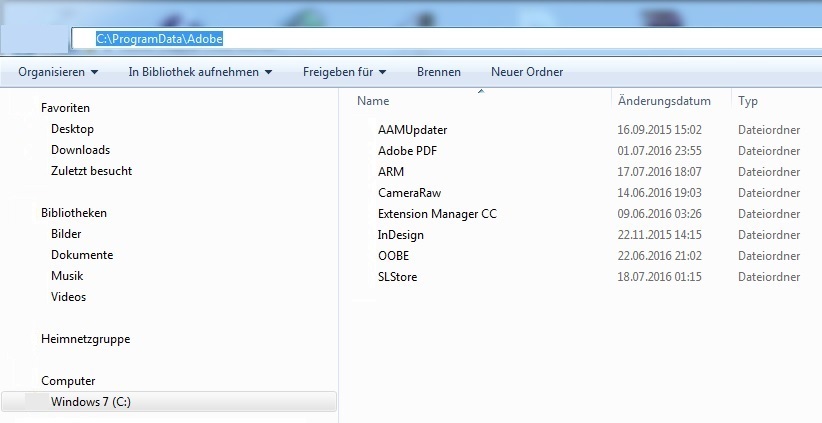The height and width of the screenshot is (423, 822).
Task: Click Dateiordner type in the SLStore row
Action: [x=769, y=277]
